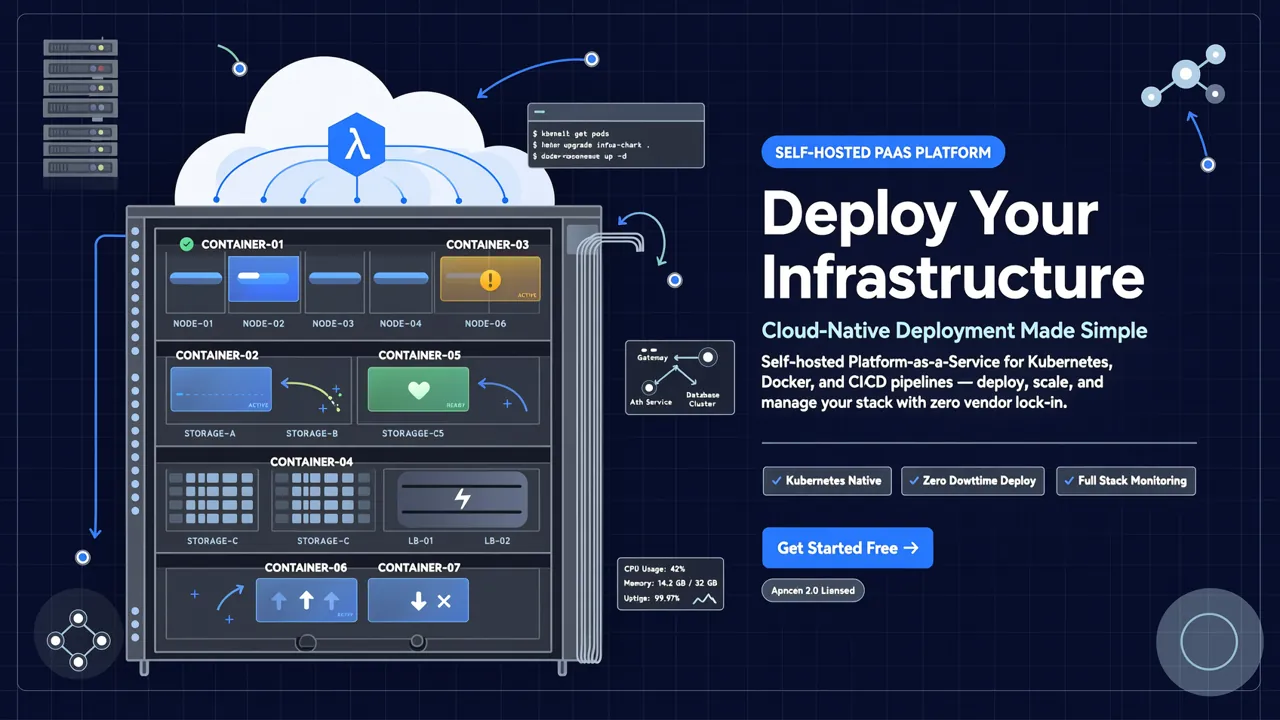Toggle the Kubernetes Native checkbox

[x=776, y=481]
